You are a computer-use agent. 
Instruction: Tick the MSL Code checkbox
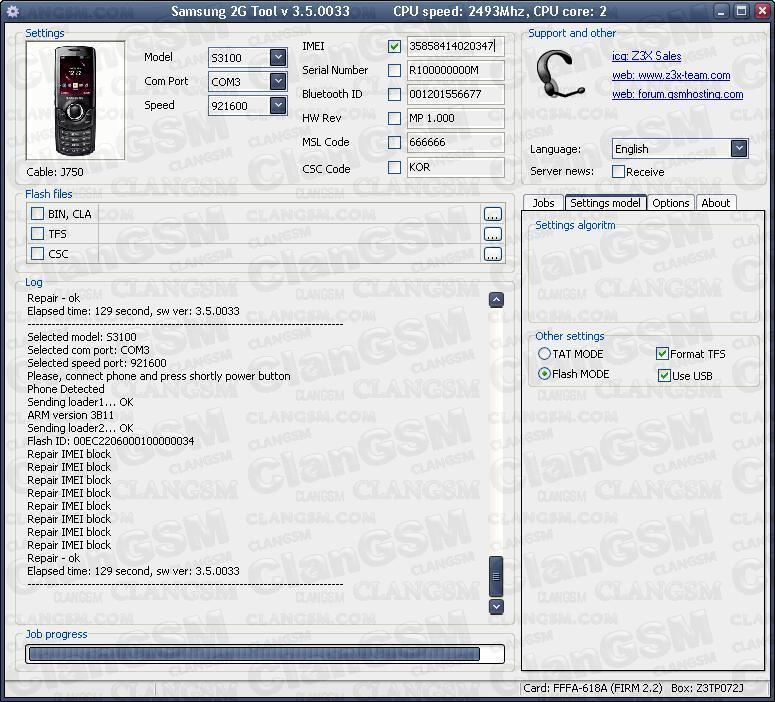pyautogui.click(x=394, y=142)
